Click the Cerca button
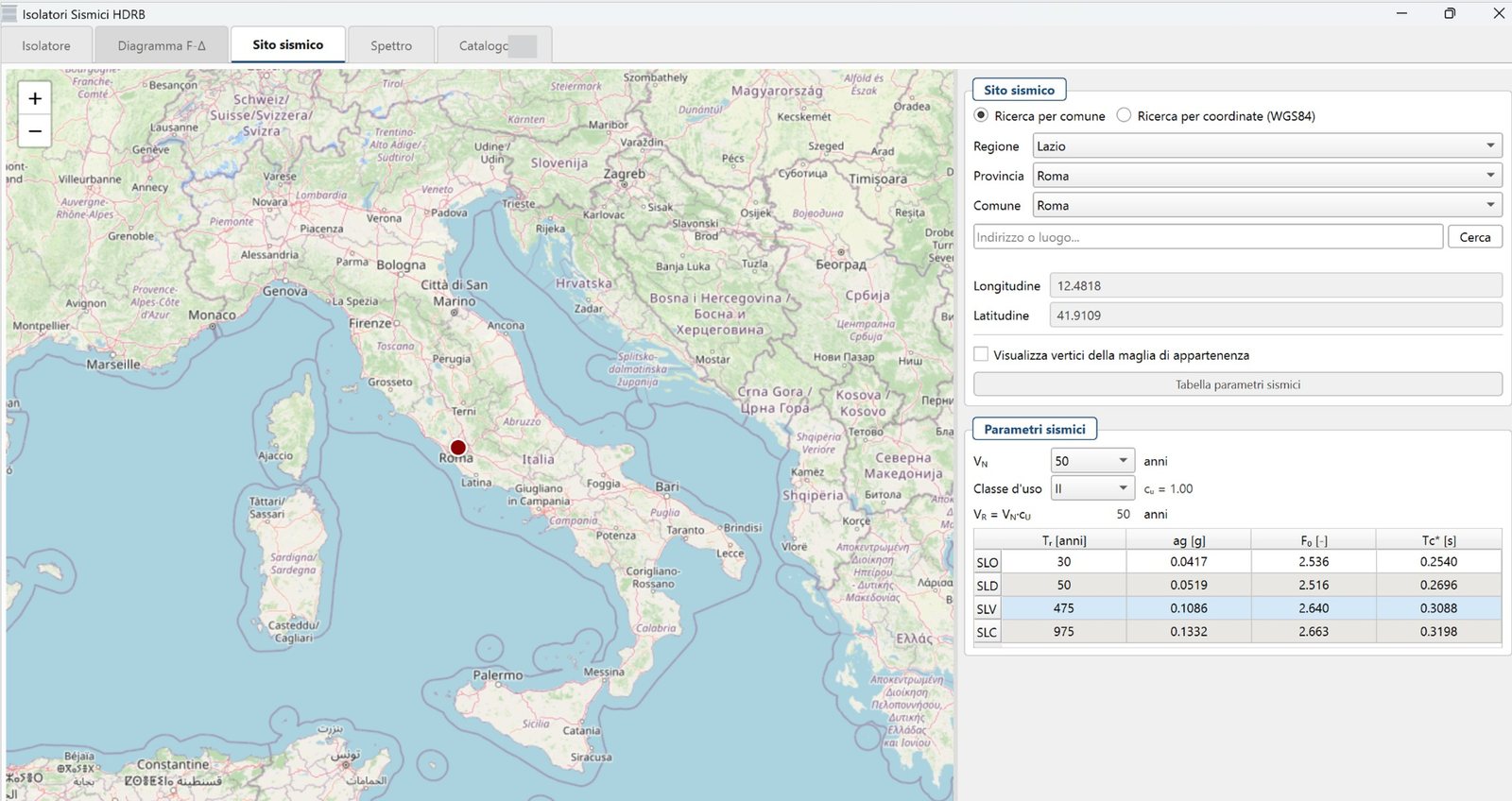Image resolution: width=1512 pixels, height=801 pixels. click(1474, 237)
